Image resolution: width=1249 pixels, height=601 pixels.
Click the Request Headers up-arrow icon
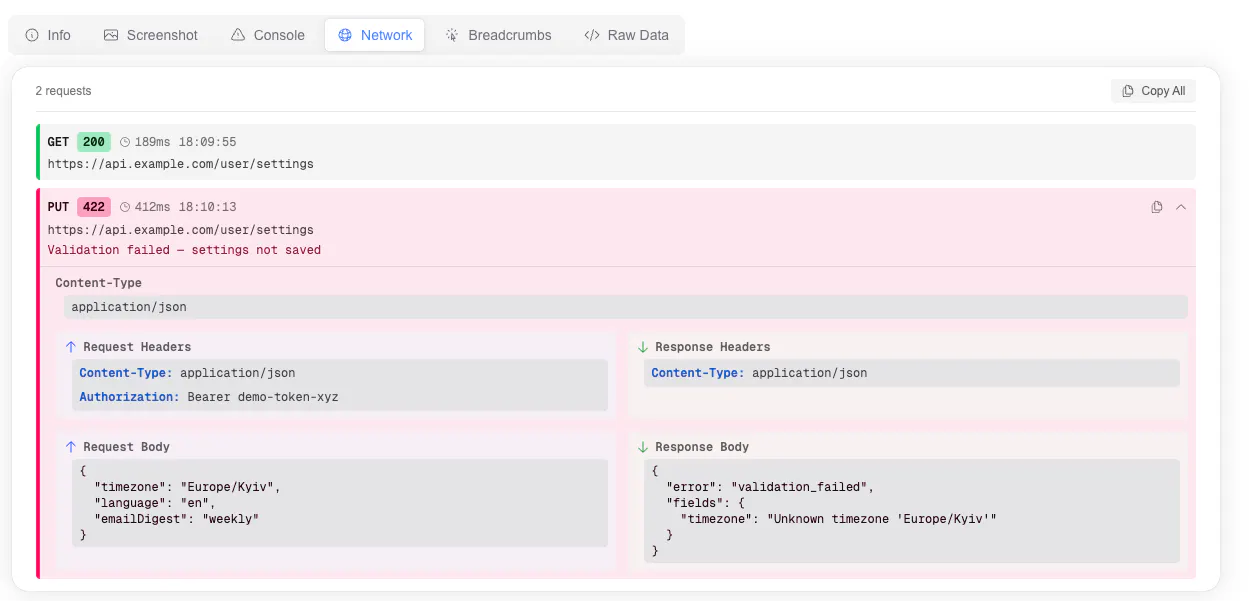(x=70, y=347)
